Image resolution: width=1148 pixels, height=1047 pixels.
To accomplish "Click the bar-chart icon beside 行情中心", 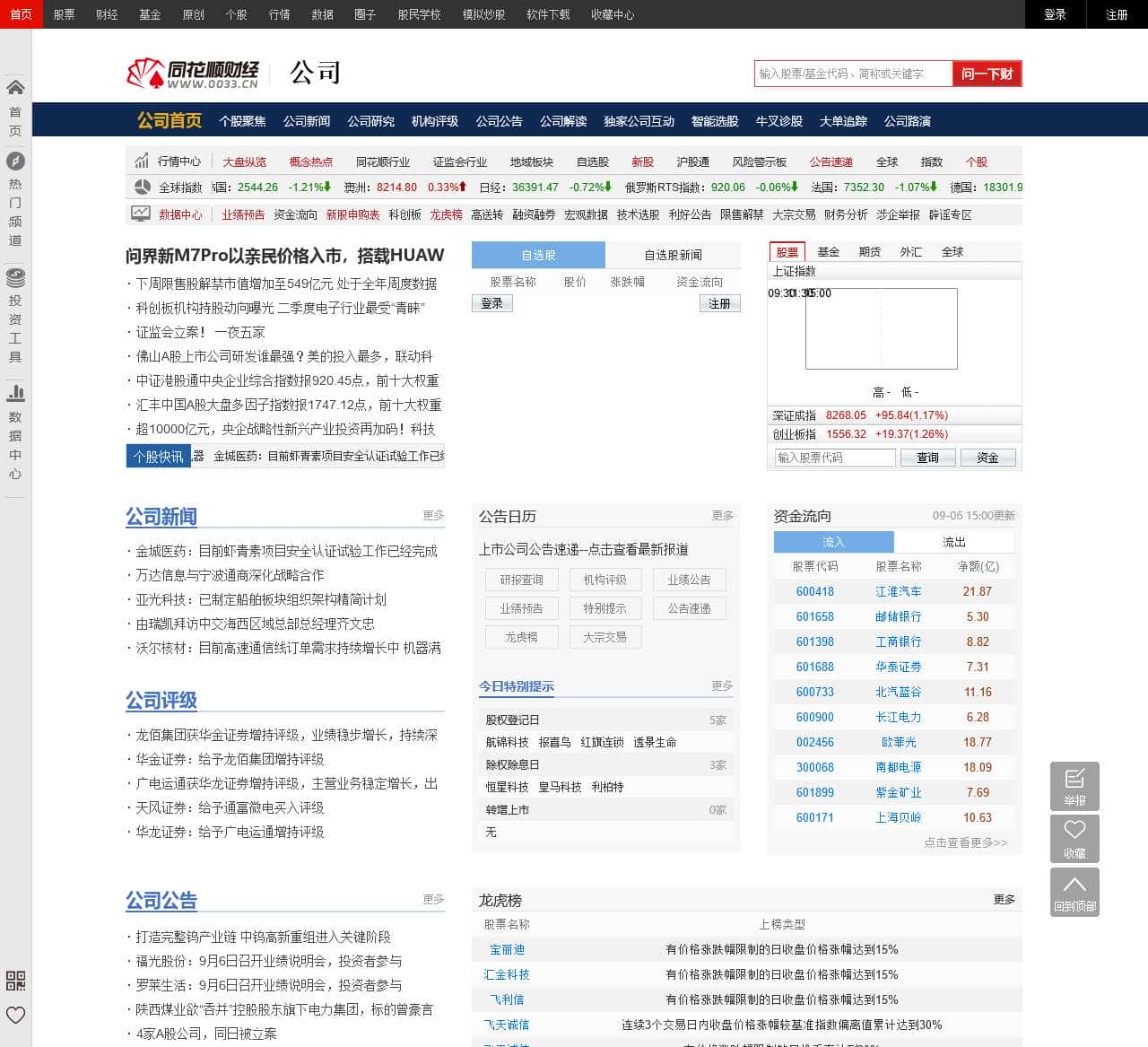I will point(140,161).
